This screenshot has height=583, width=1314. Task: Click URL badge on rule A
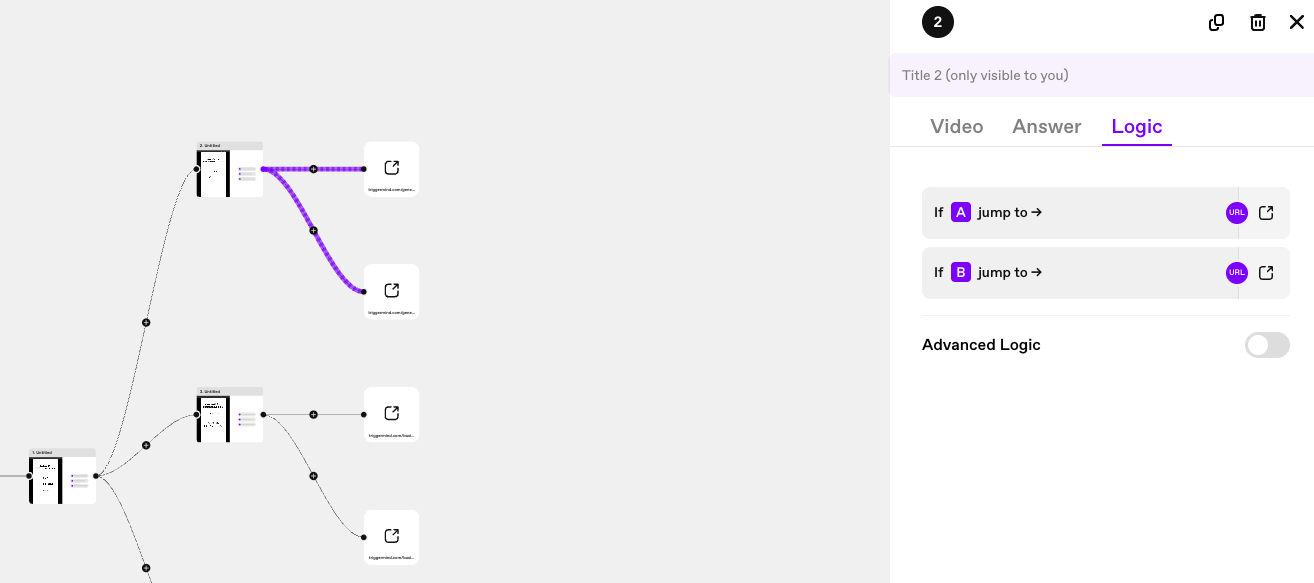point(1236,212)
